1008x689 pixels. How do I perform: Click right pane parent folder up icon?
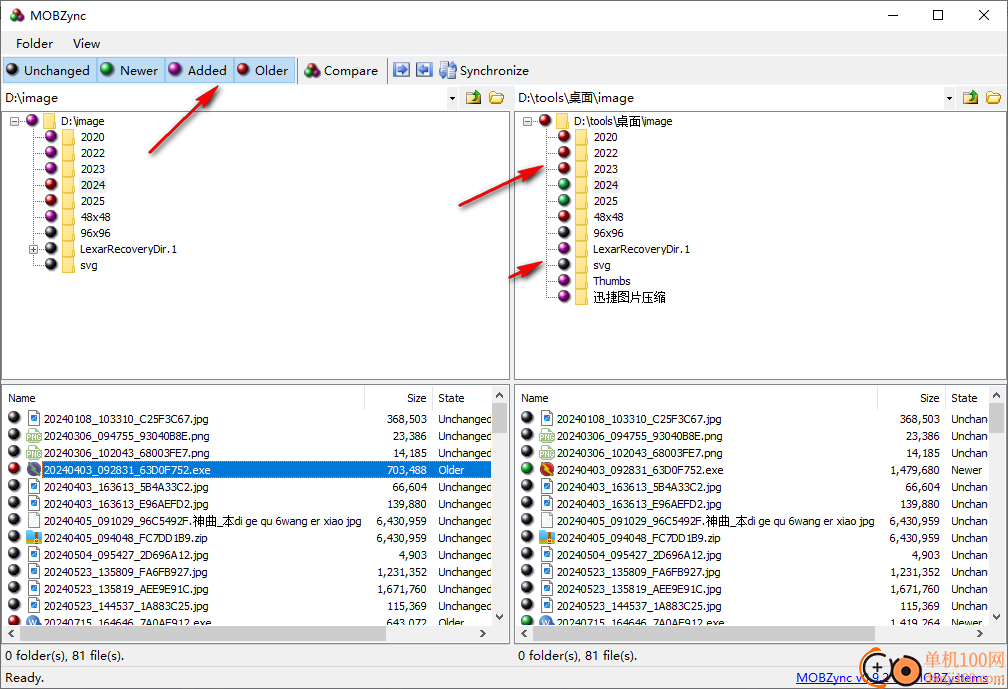click(x=970, y=98)
